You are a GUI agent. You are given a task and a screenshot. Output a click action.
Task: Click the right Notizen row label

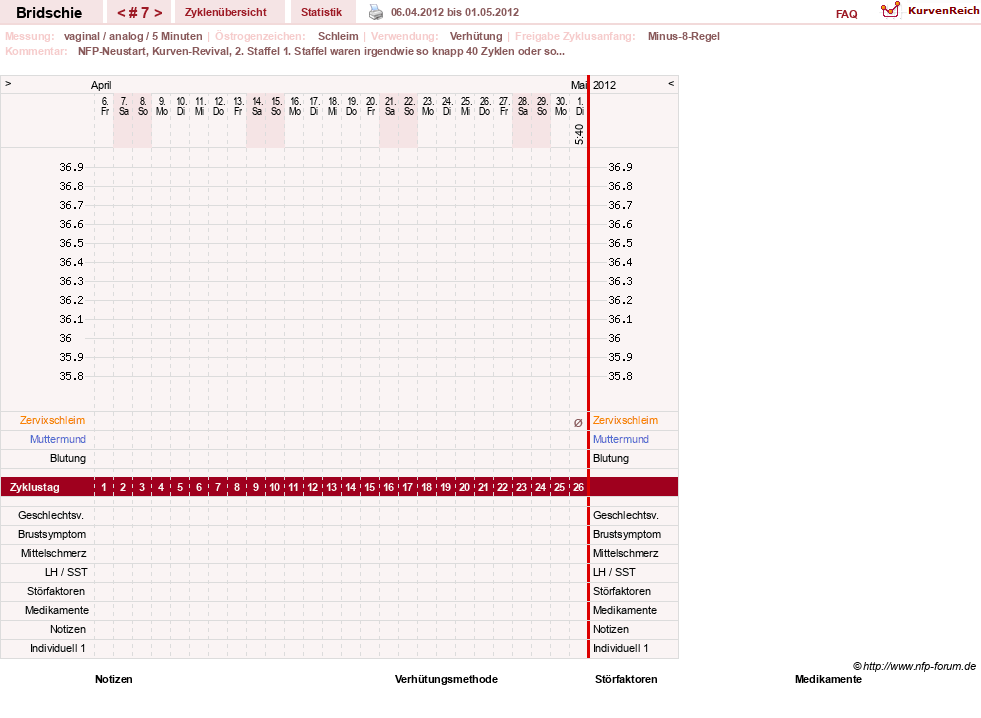pyautogui.click(x=611, y=629)
